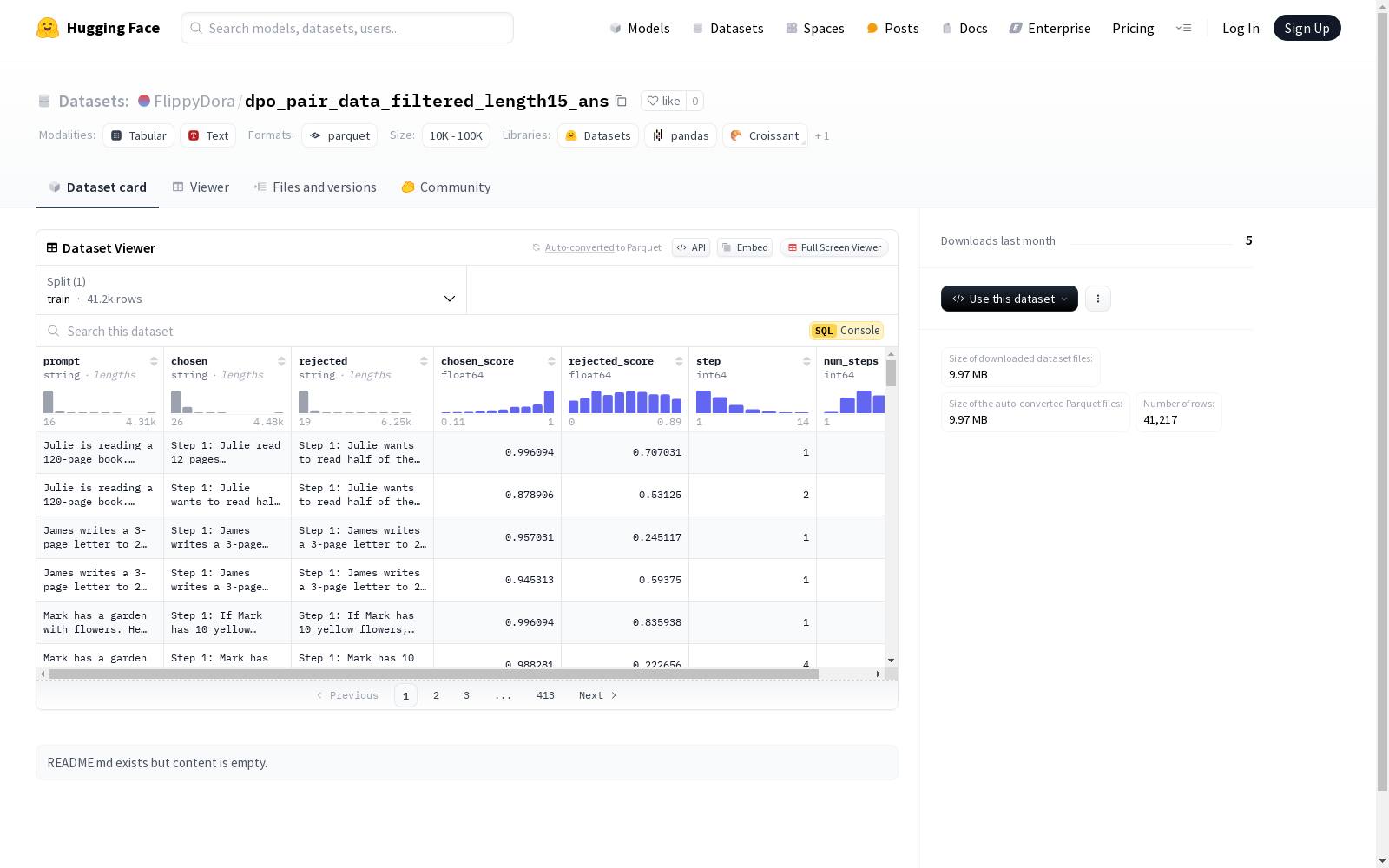Click the Datasets stack icon beside the title
This screenshot has height=868, width=1389.
44,101
